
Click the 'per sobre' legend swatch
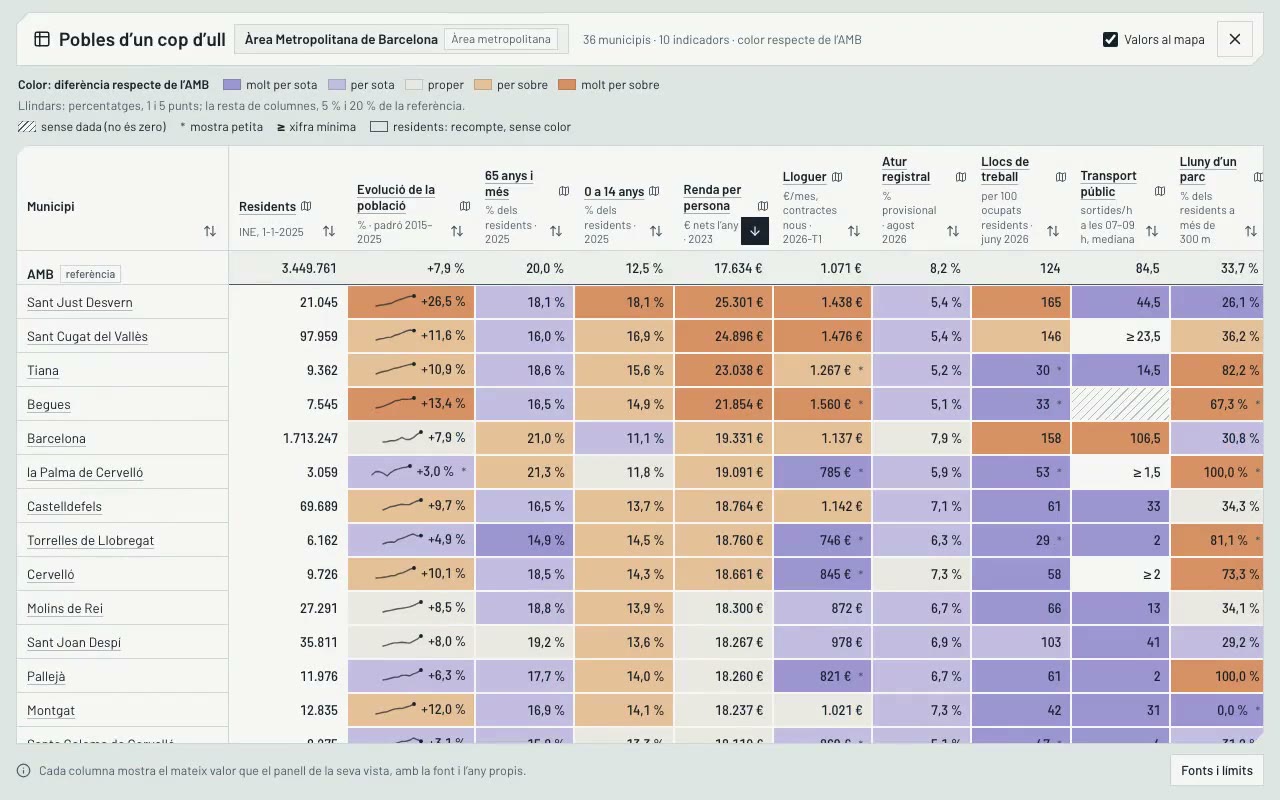pyautogui.click(x=483, y=85)
